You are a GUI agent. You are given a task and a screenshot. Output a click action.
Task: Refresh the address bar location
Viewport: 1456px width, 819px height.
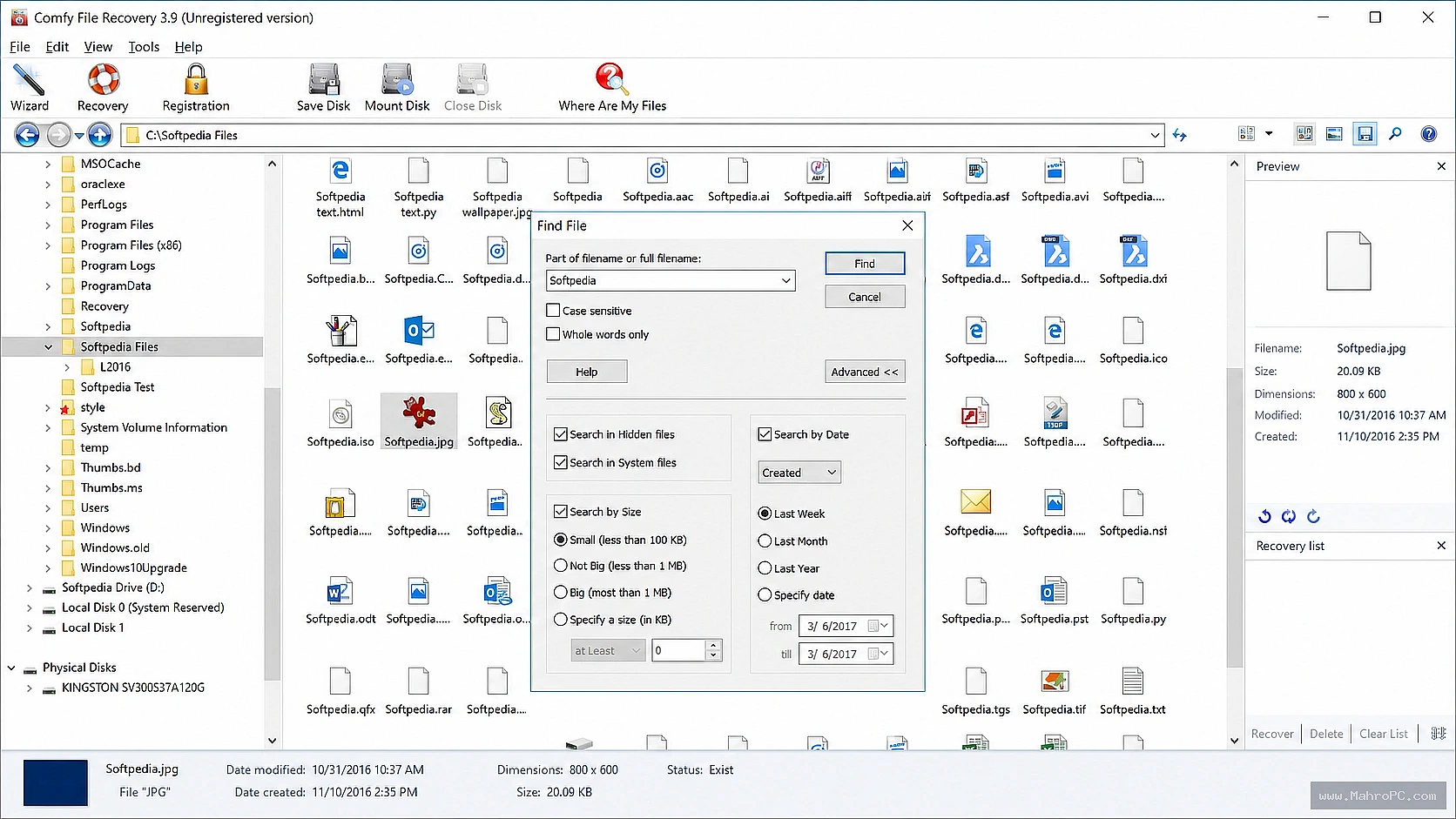click(x=1180, y=135)
